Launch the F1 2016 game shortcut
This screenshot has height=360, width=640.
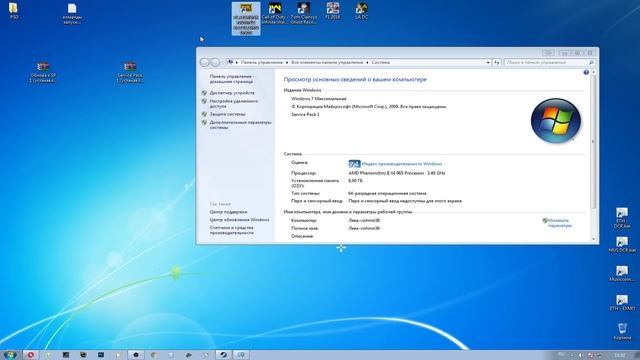pos(333,11)
